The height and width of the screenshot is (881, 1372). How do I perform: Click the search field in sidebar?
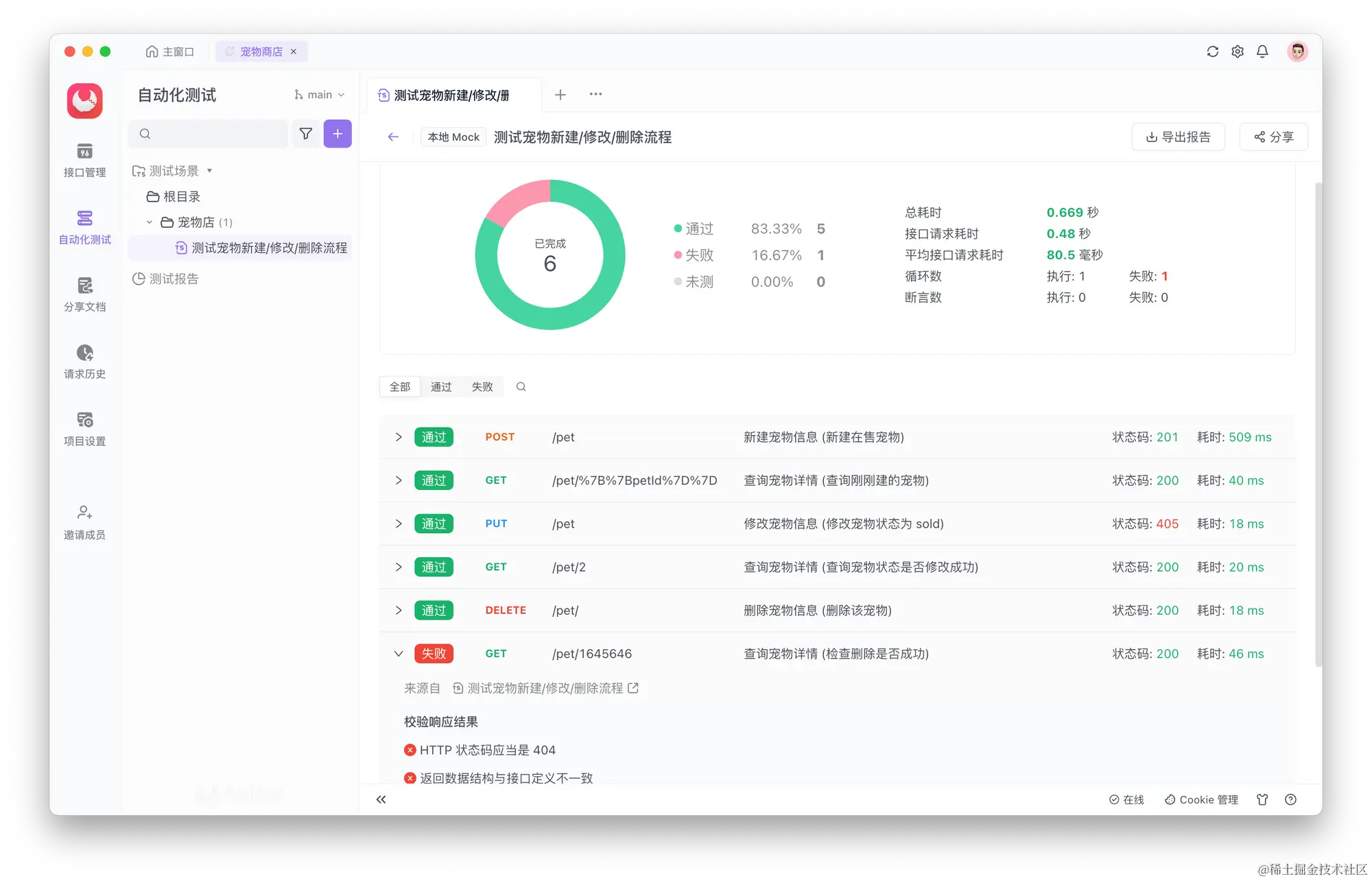coord(213,134)
